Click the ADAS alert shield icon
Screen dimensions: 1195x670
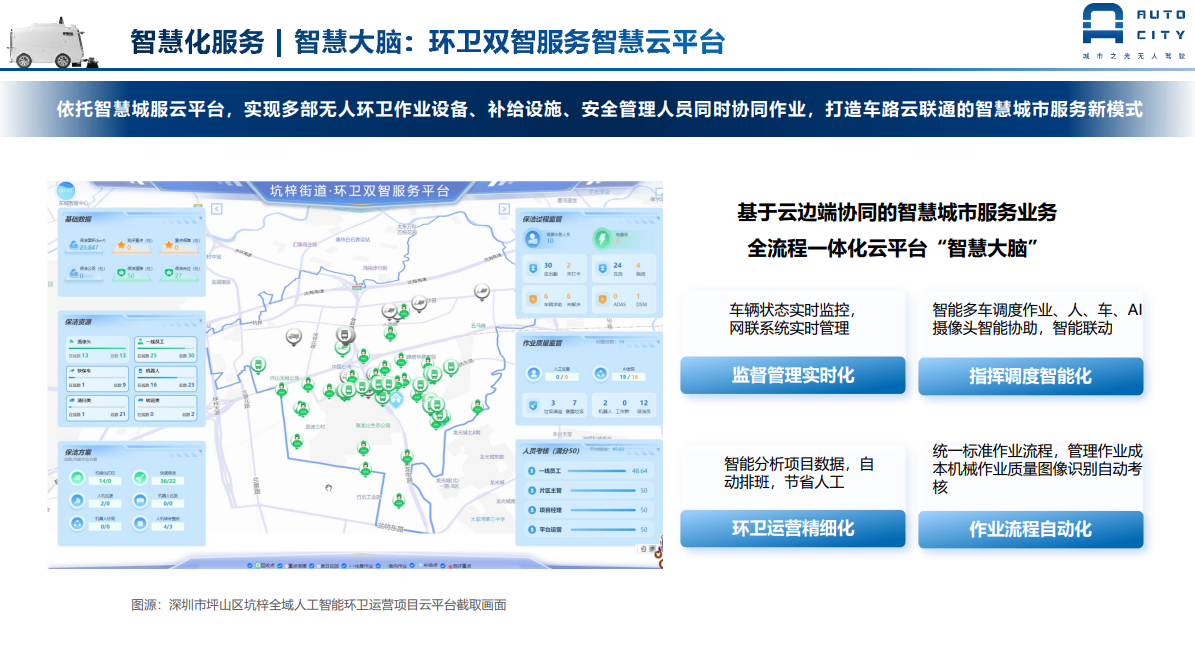click(603, 297)
